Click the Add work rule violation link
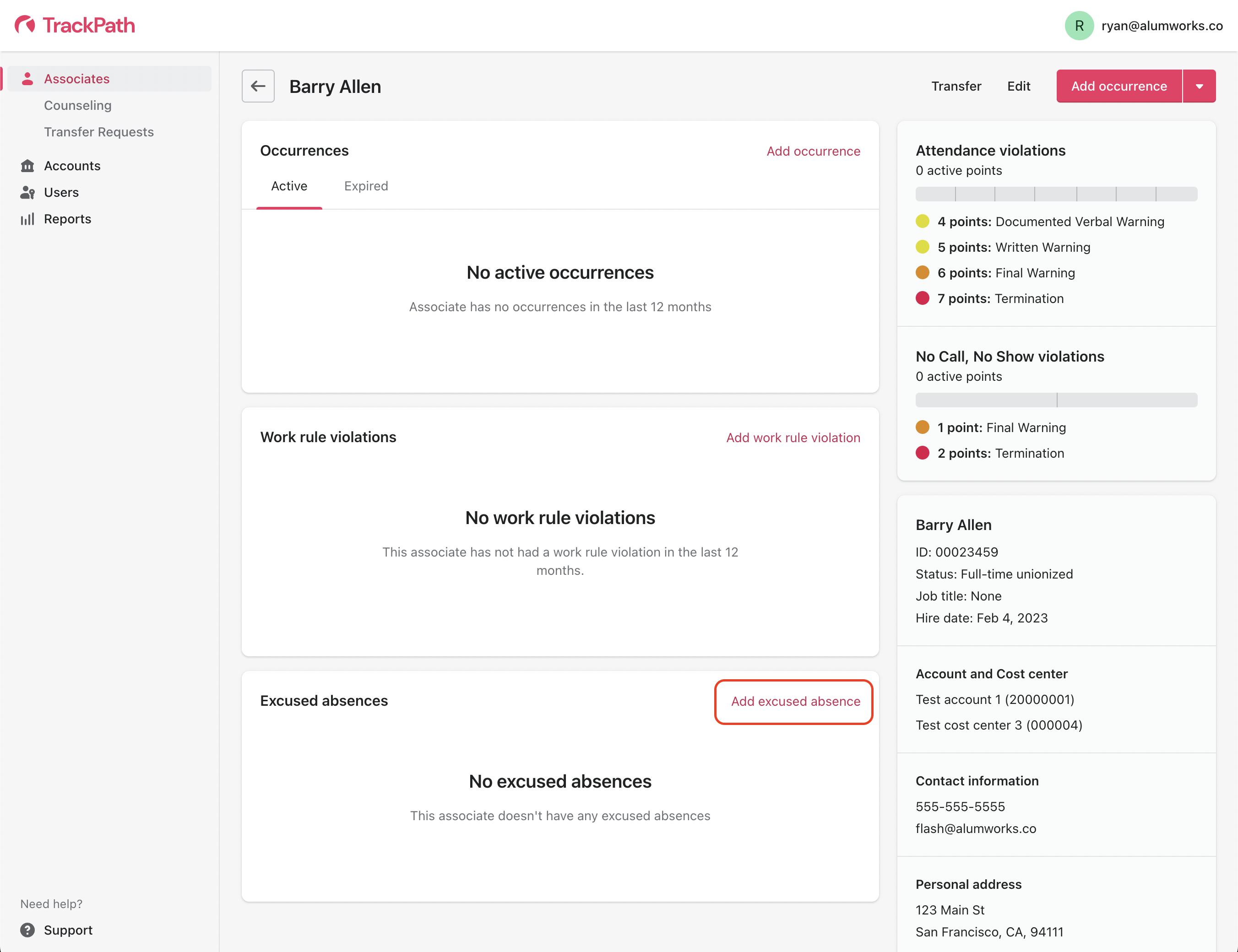Screen dimensions: 1238x952 coord(793,438)
